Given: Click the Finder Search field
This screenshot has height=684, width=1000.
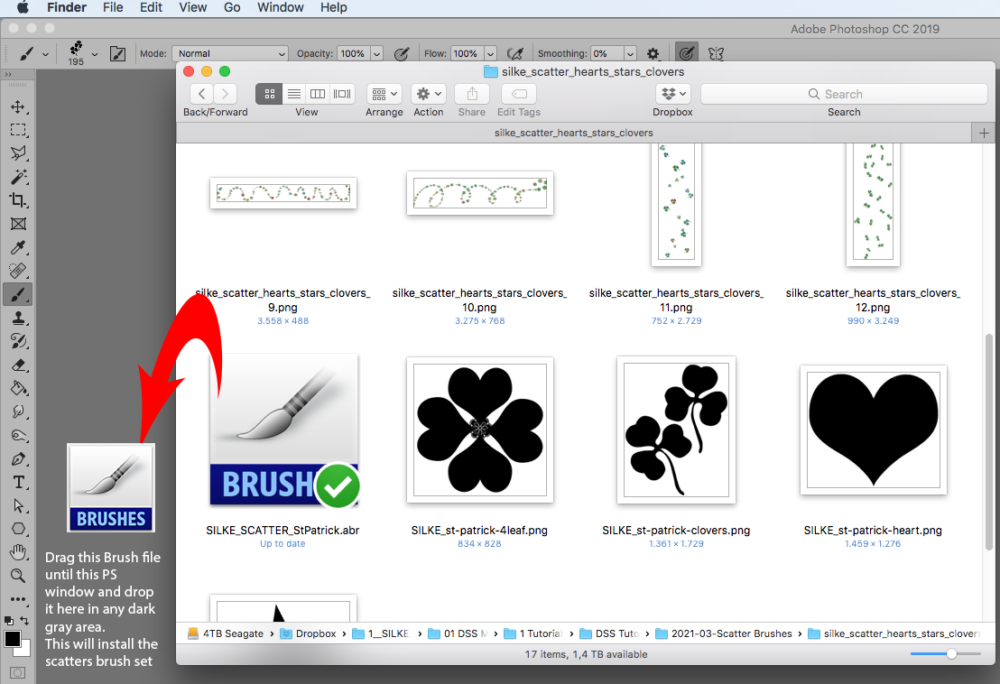Looking at the screenshot, I should pos(844,94).
